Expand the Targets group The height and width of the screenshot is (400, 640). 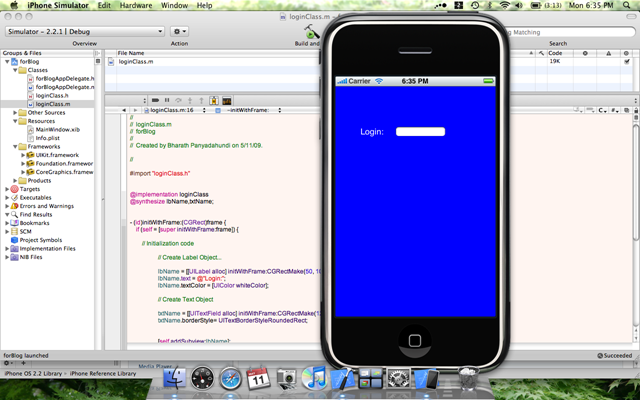click(7, 189)
